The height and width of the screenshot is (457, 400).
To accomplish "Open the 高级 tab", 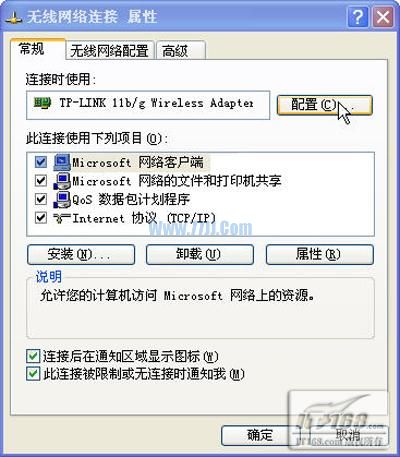I will coord(180,51).
